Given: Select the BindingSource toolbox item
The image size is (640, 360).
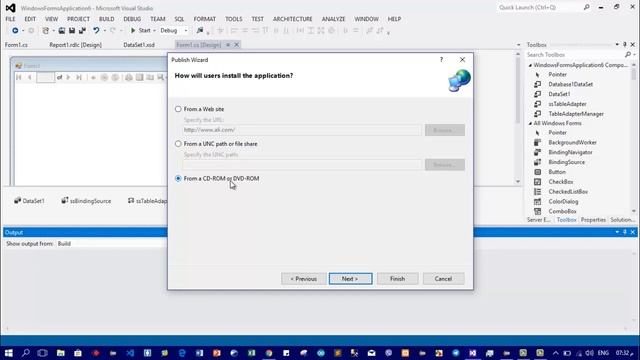Looking at the screenshot, I should click(567, 162).
